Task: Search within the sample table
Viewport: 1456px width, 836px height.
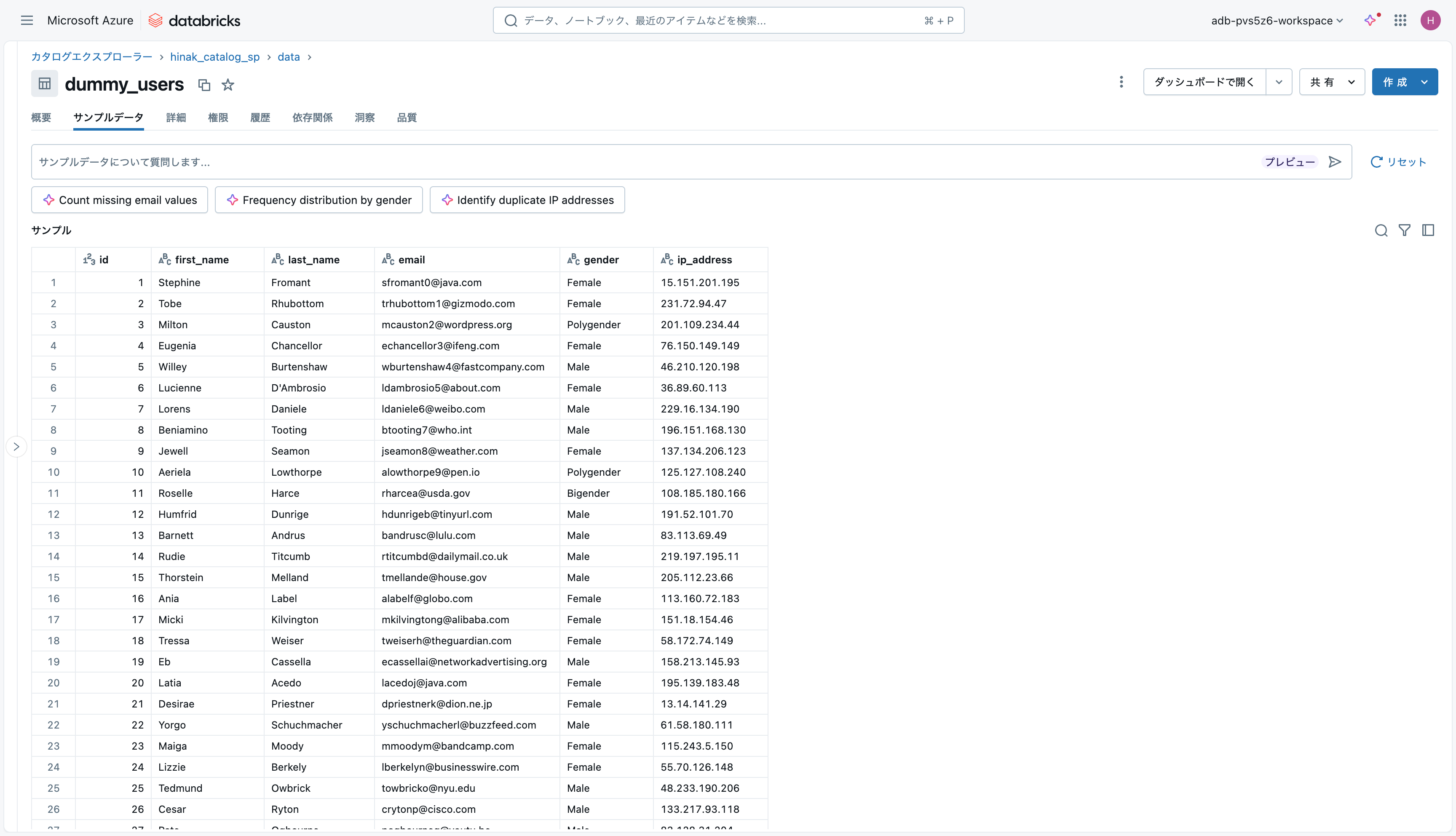Action: (1381, 230)
